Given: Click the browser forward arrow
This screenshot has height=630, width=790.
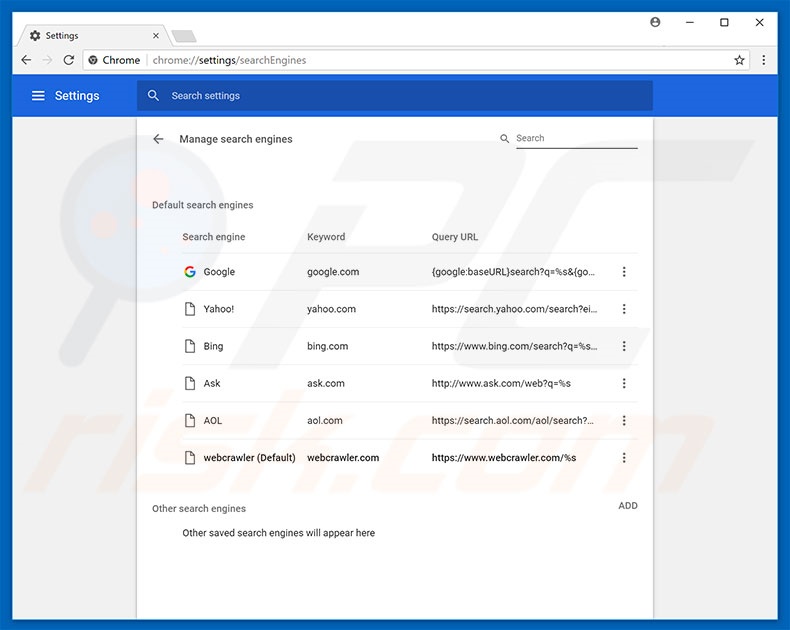Looking at the screenshot, I should [x=47, y=60].
